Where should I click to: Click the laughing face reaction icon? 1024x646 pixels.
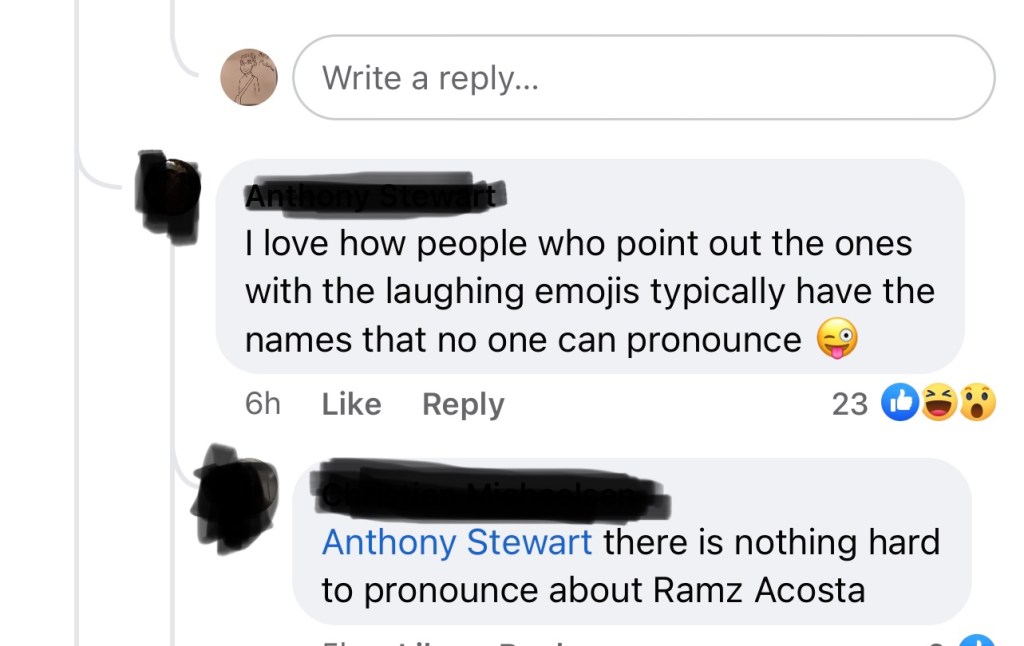point(938,403)
